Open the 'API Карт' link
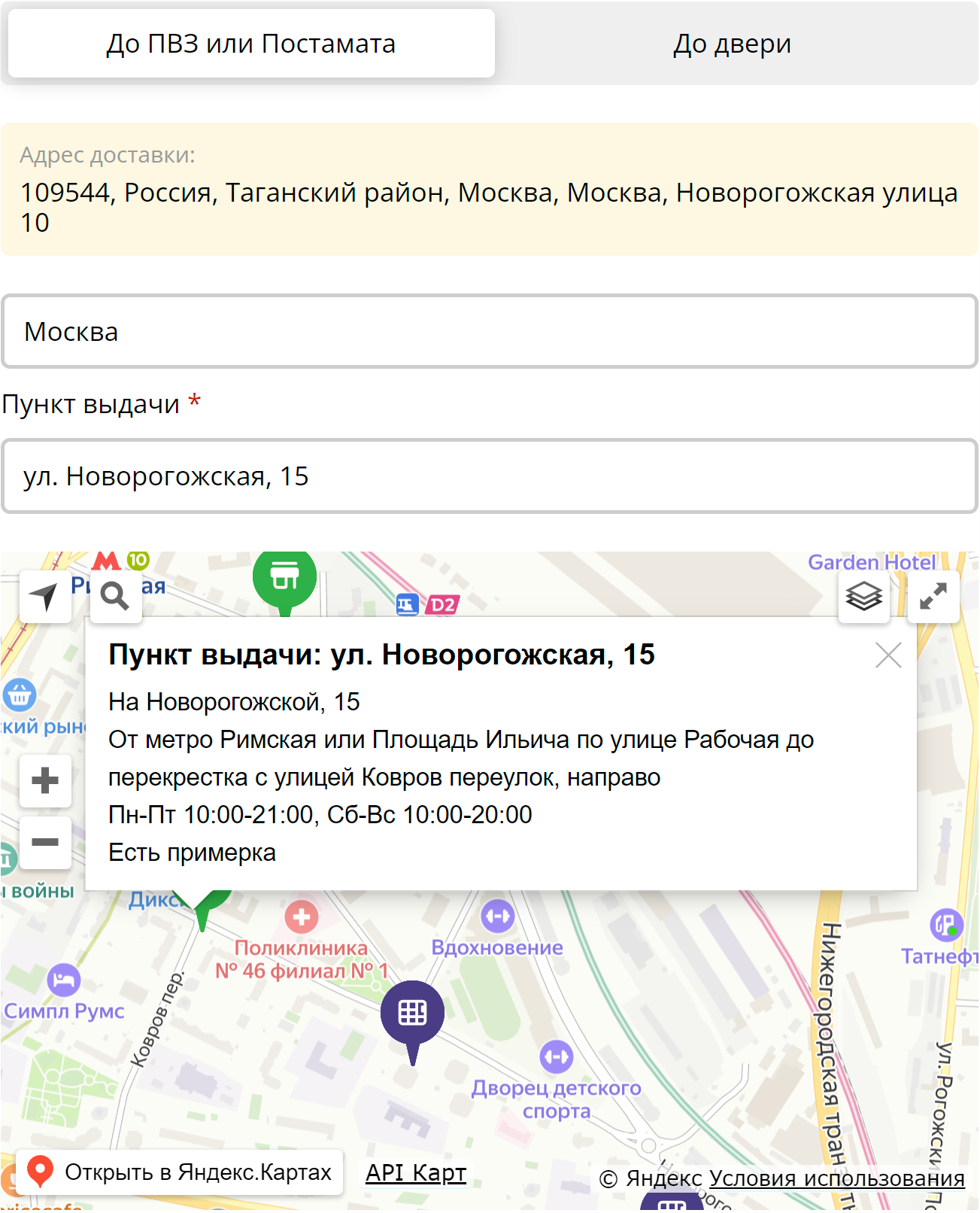This screenshot has width=980, height=1213. (416, 1172)
